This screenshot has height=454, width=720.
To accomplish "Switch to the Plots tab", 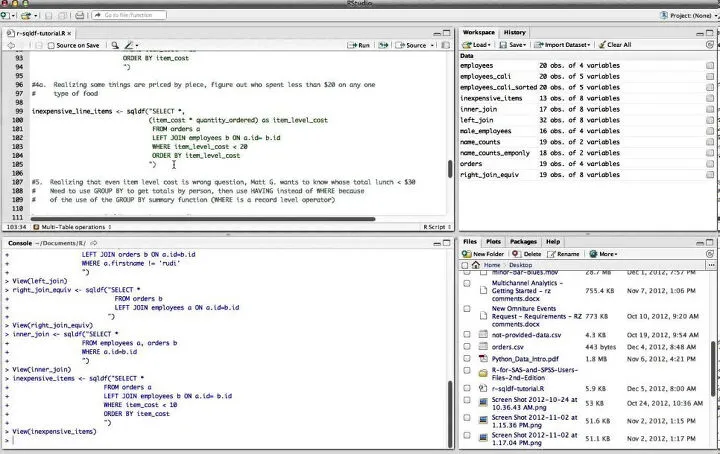I will [494, 241].
